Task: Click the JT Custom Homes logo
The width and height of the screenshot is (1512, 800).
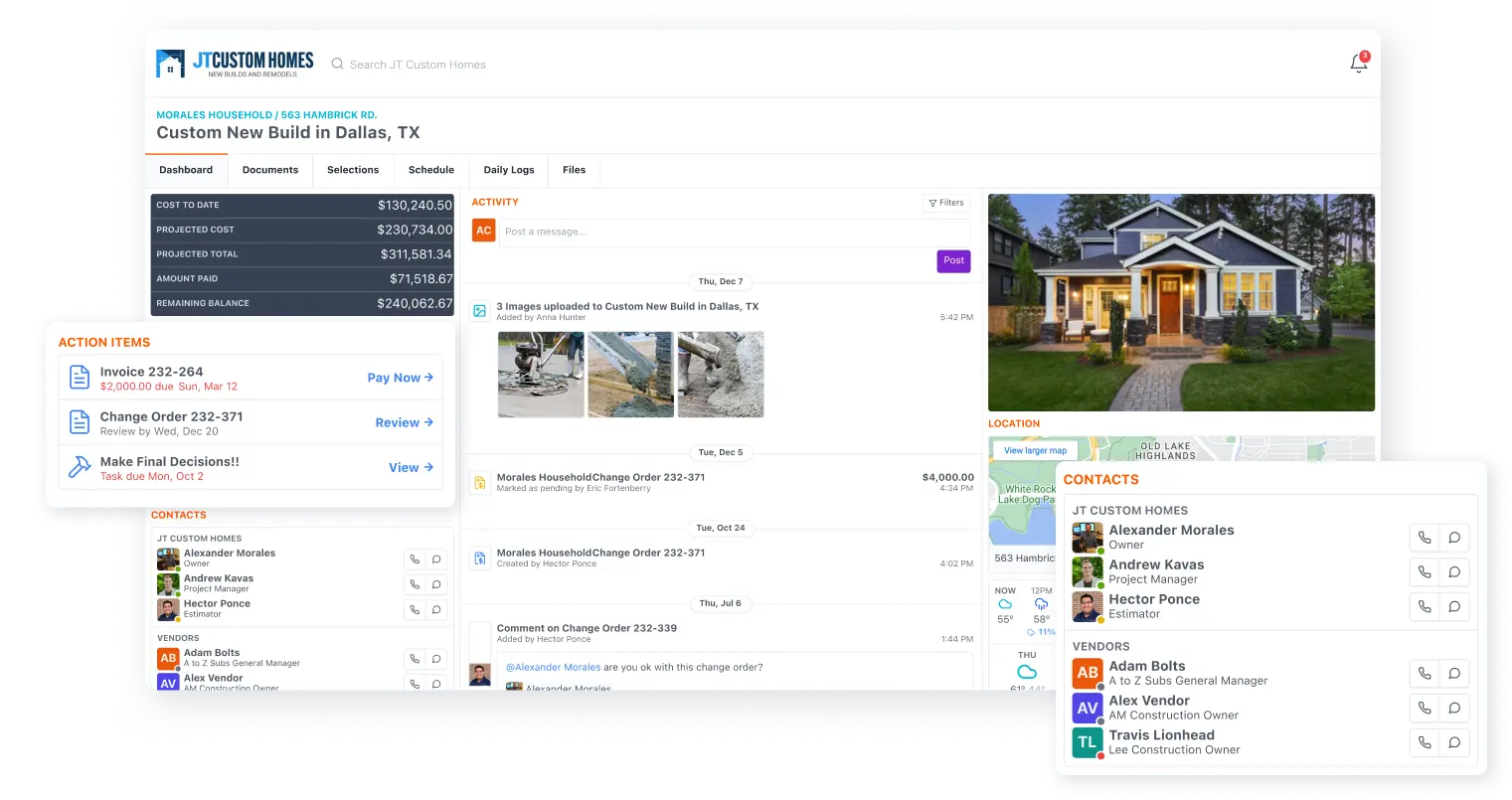Action: coord(235,64)
